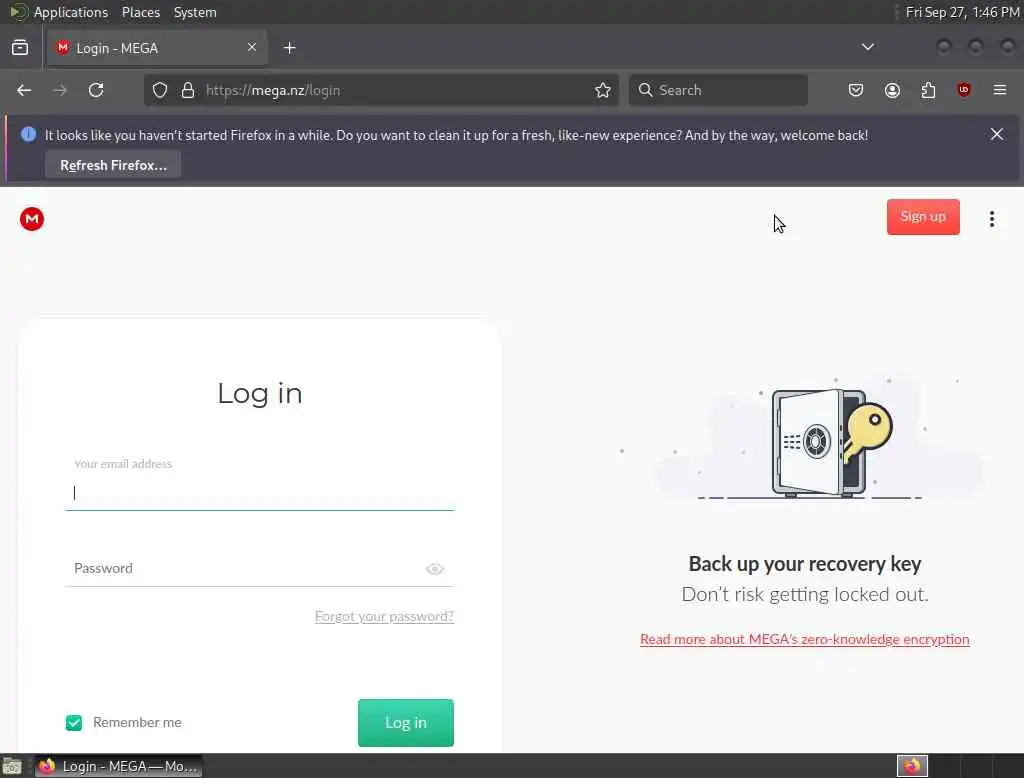The width and height of the screenshot is (1024, 778).
Task: Click the date and time clock
Action: 962,12
